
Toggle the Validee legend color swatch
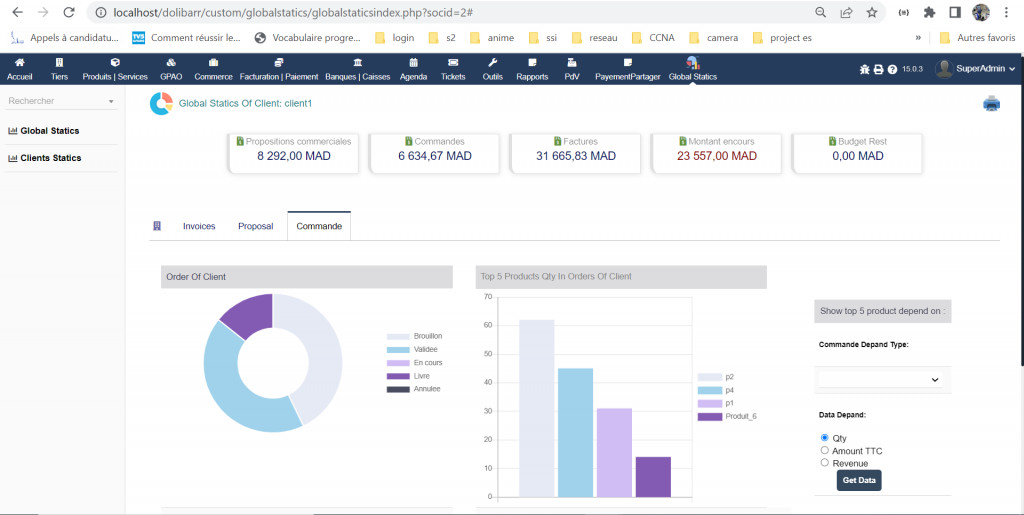click(x=398, y=350)
